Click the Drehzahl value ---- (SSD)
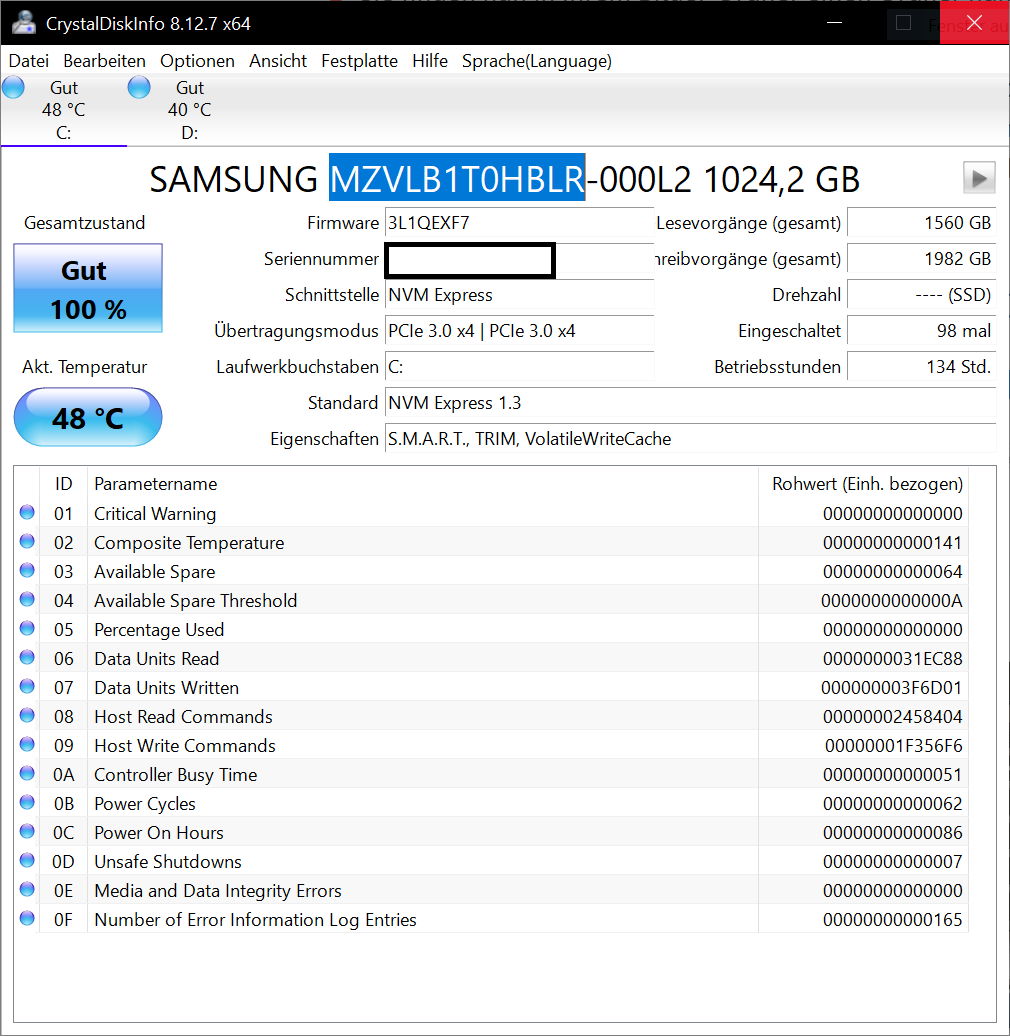This screenshot has height=1036, width=1010. pos(921,295)
